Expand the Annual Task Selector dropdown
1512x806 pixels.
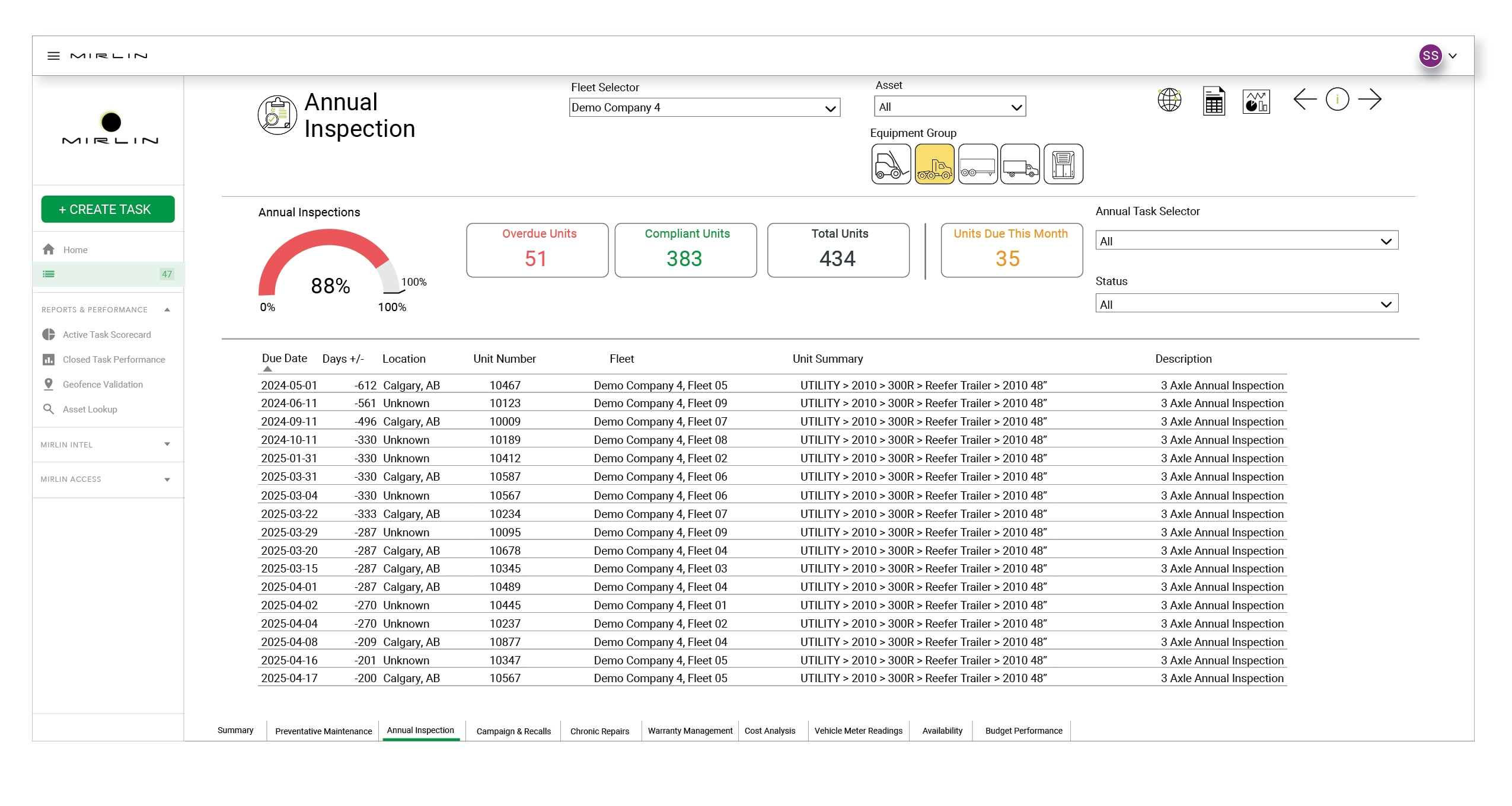[x=1246, y=241]
